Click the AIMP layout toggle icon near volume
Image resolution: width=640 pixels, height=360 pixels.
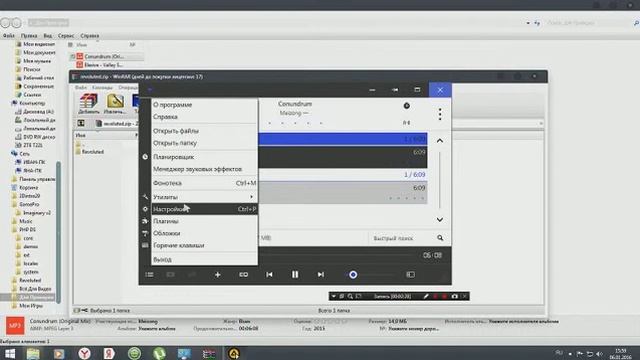(x=411, y=275)
